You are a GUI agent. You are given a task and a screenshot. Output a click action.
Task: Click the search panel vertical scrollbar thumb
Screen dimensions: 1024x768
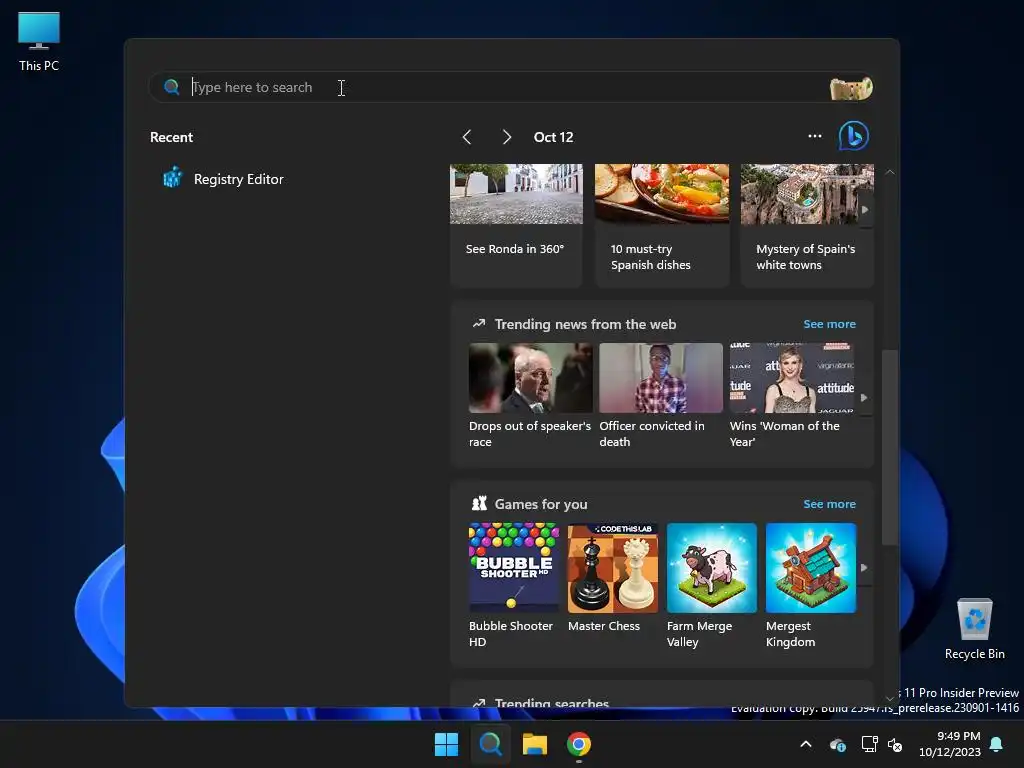coord(889,447)
